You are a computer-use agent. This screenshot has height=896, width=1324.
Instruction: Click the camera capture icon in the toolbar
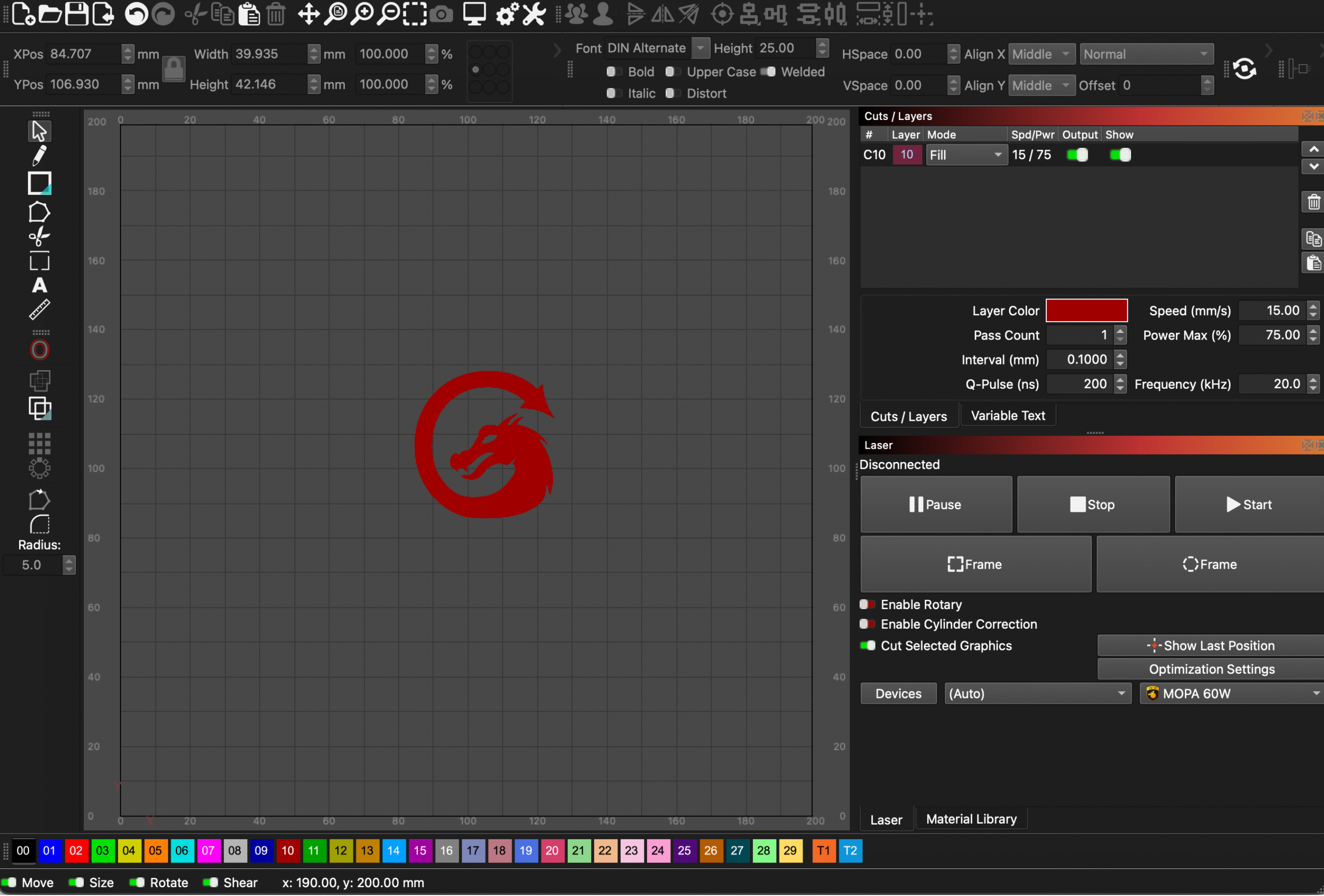tap(442, 13)
